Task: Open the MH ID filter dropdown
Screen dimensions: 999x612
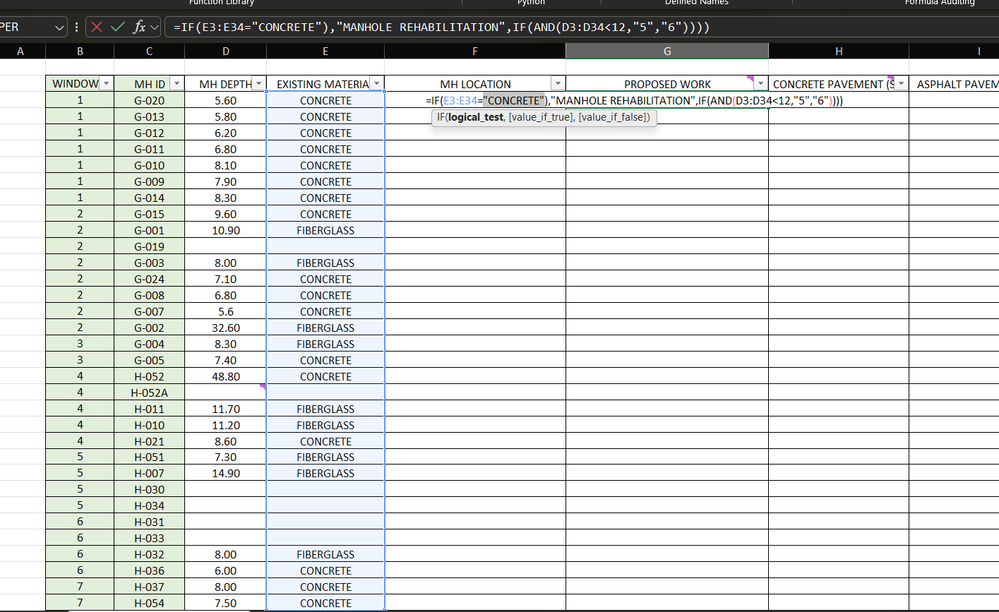Action: (x=174, y=83)
